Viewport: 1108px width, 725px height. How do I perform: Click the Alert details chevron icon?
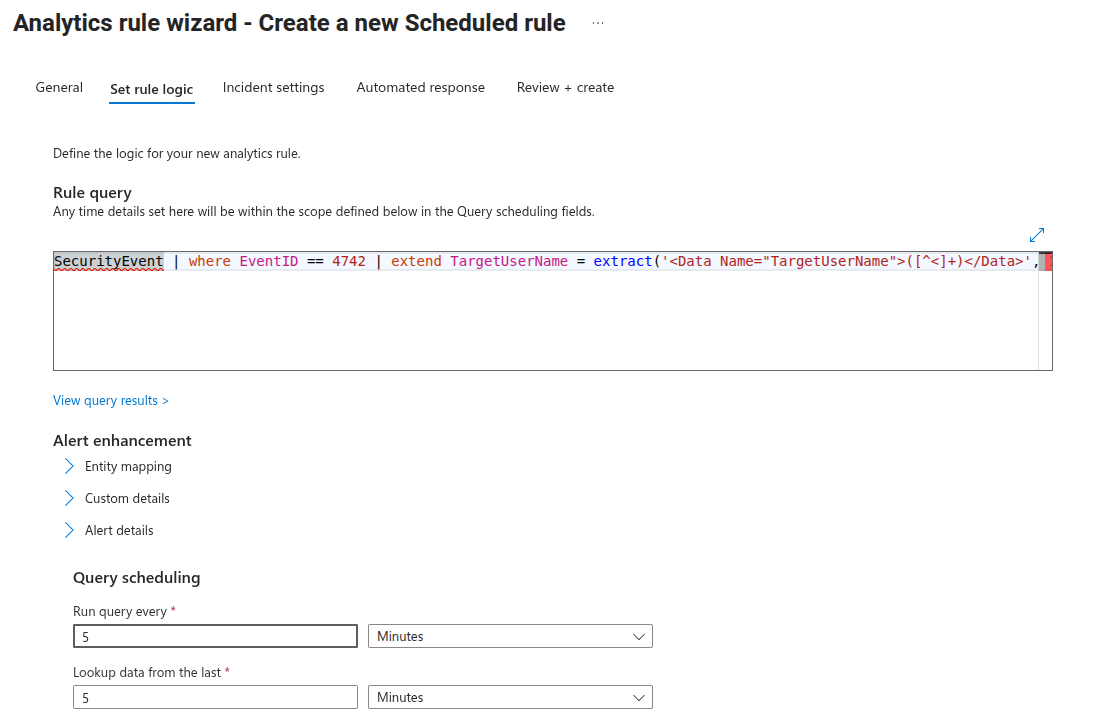click(69, 530)
